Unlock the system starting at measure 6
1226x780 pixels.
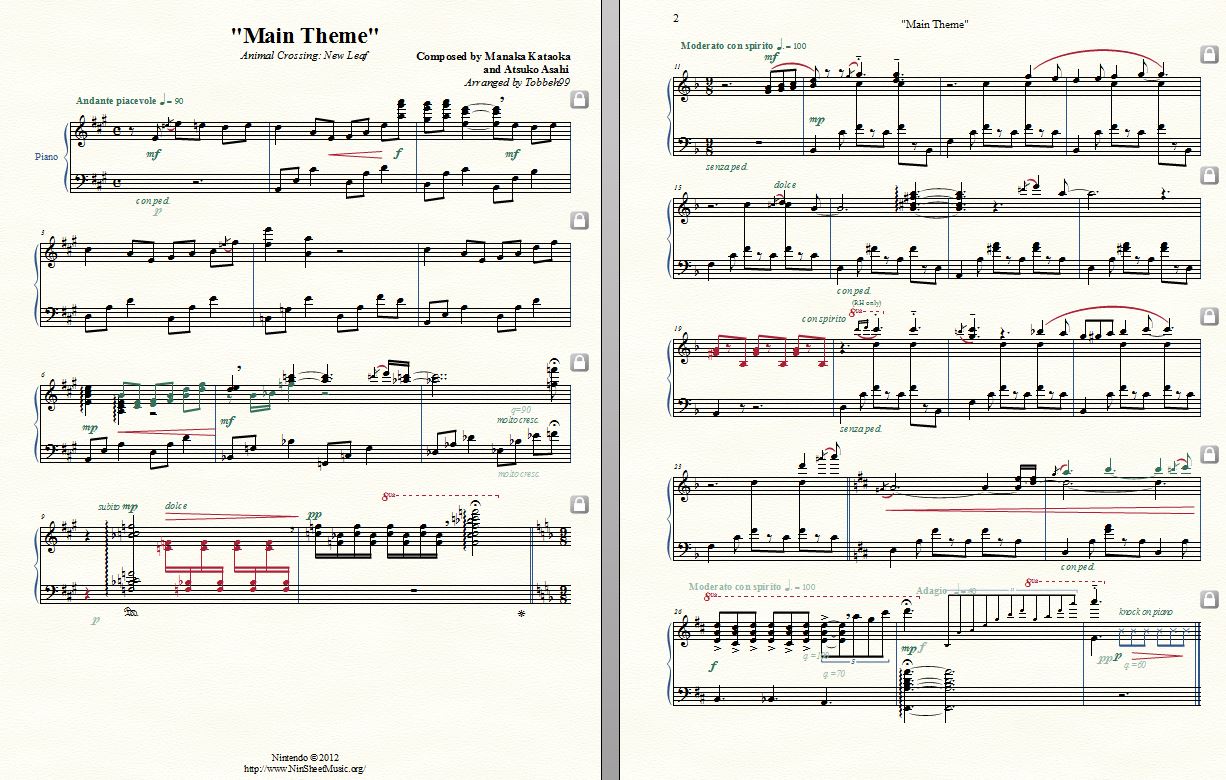(579, 360)
